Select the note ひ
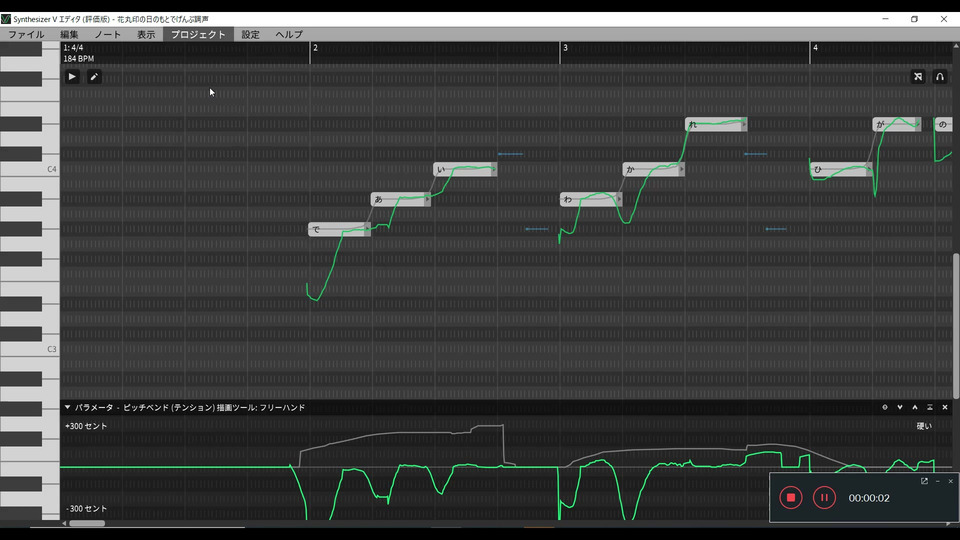Image resolution: width=960 pixels, height=540 pixels. pos(841,169)
